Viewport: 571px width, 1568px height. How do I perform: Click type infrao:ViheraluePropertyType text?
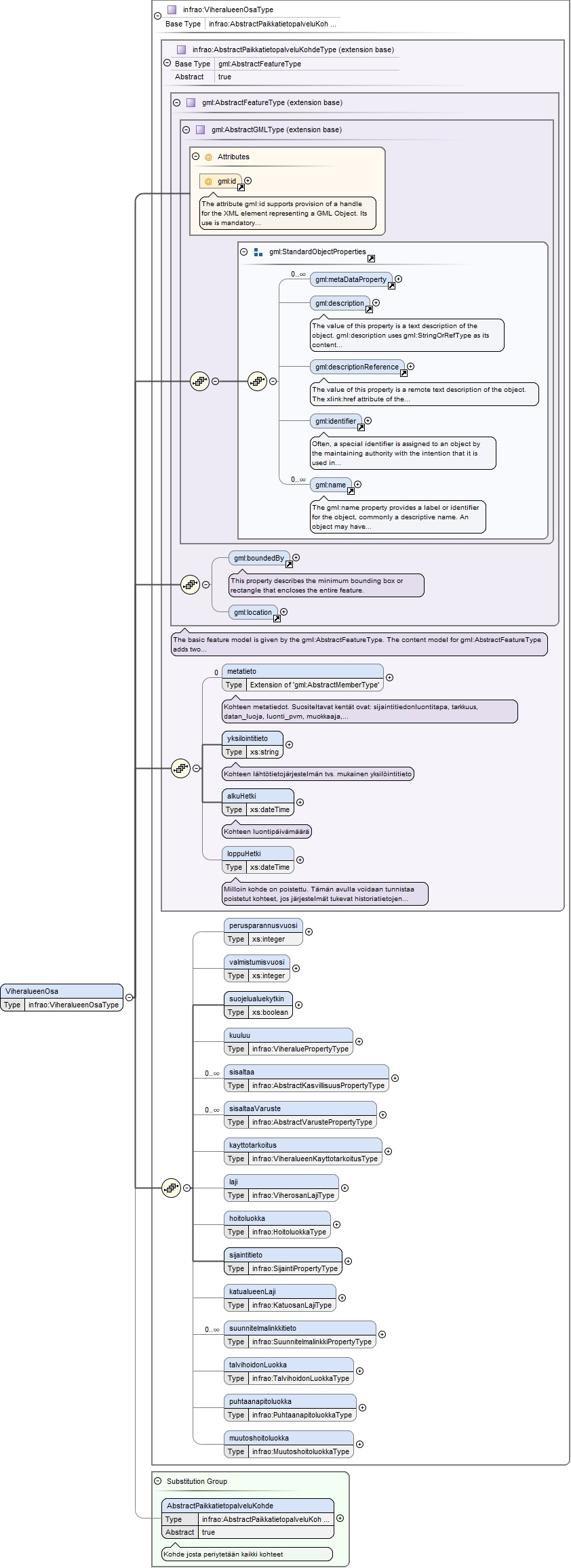[x=300, y=1049]
